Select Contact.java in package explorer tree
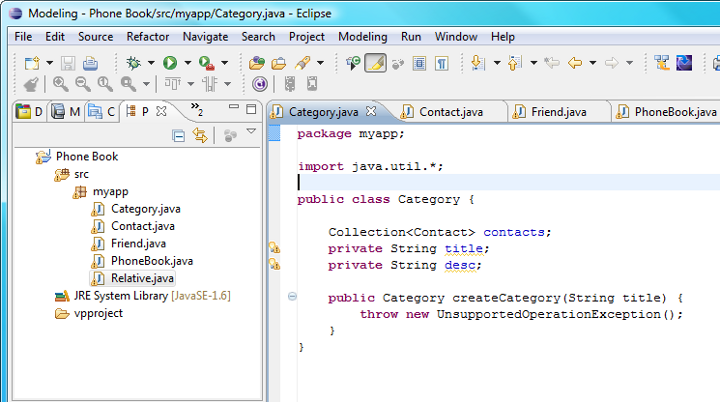This screenshot has width=720, height=402. [x=143, y=226]
